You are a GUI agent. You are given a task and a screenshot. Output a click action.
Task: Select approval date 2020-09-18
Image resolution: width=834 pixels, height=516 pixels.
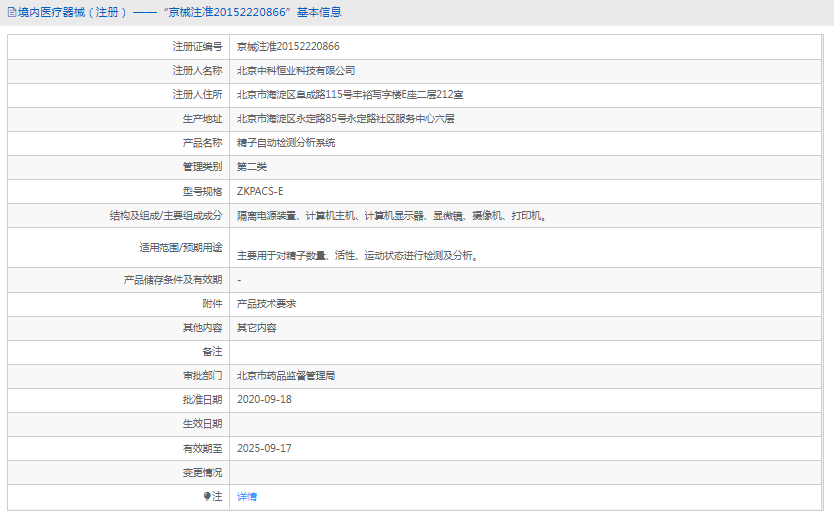(264, 400)
